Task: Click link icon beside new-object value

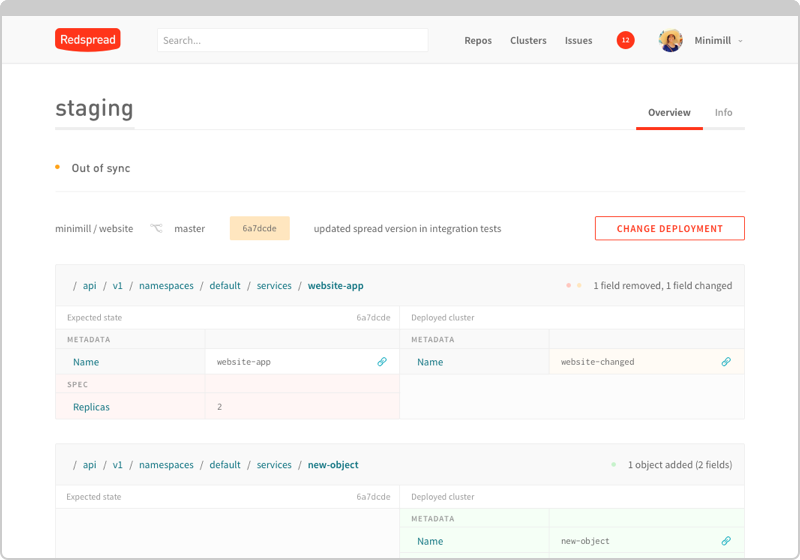Action: tap(726, 541)
